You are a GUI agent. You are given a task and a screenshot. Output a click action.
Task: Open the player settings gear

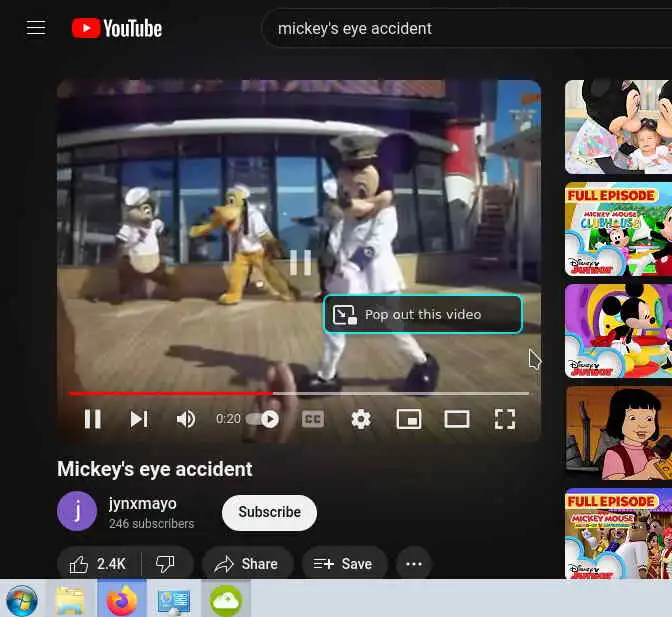tap(361, 419)
